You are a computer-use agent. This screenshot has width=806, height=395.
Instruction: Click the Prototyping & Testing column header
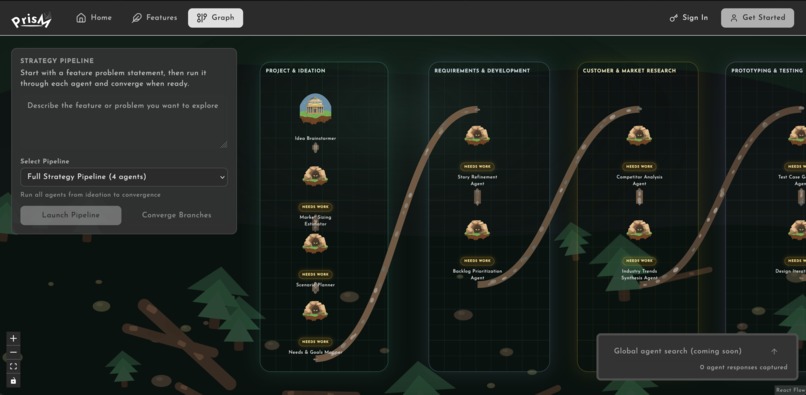[767, 70]
